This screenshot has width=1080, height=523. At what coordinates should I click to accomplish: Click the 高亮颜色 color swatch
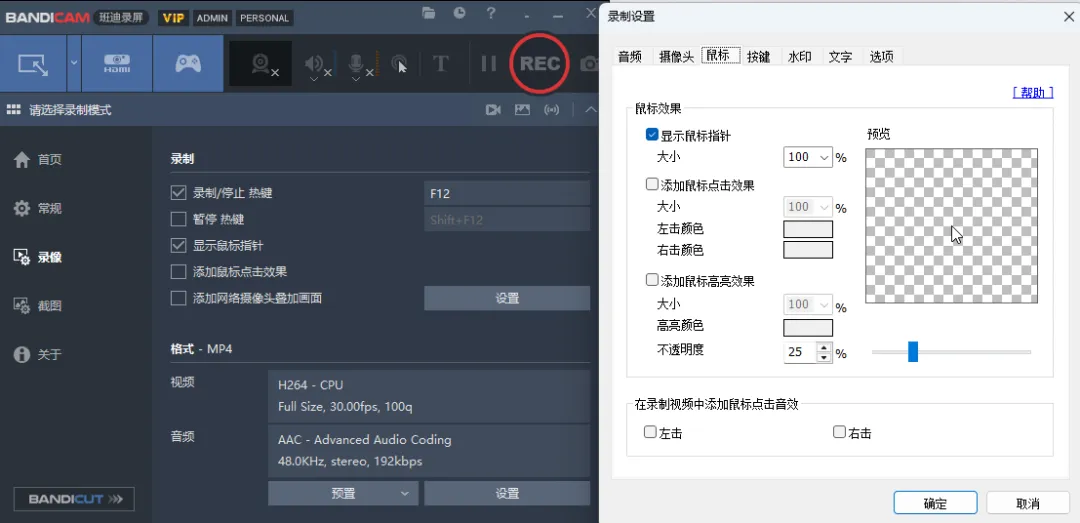(x=808, y=327)
